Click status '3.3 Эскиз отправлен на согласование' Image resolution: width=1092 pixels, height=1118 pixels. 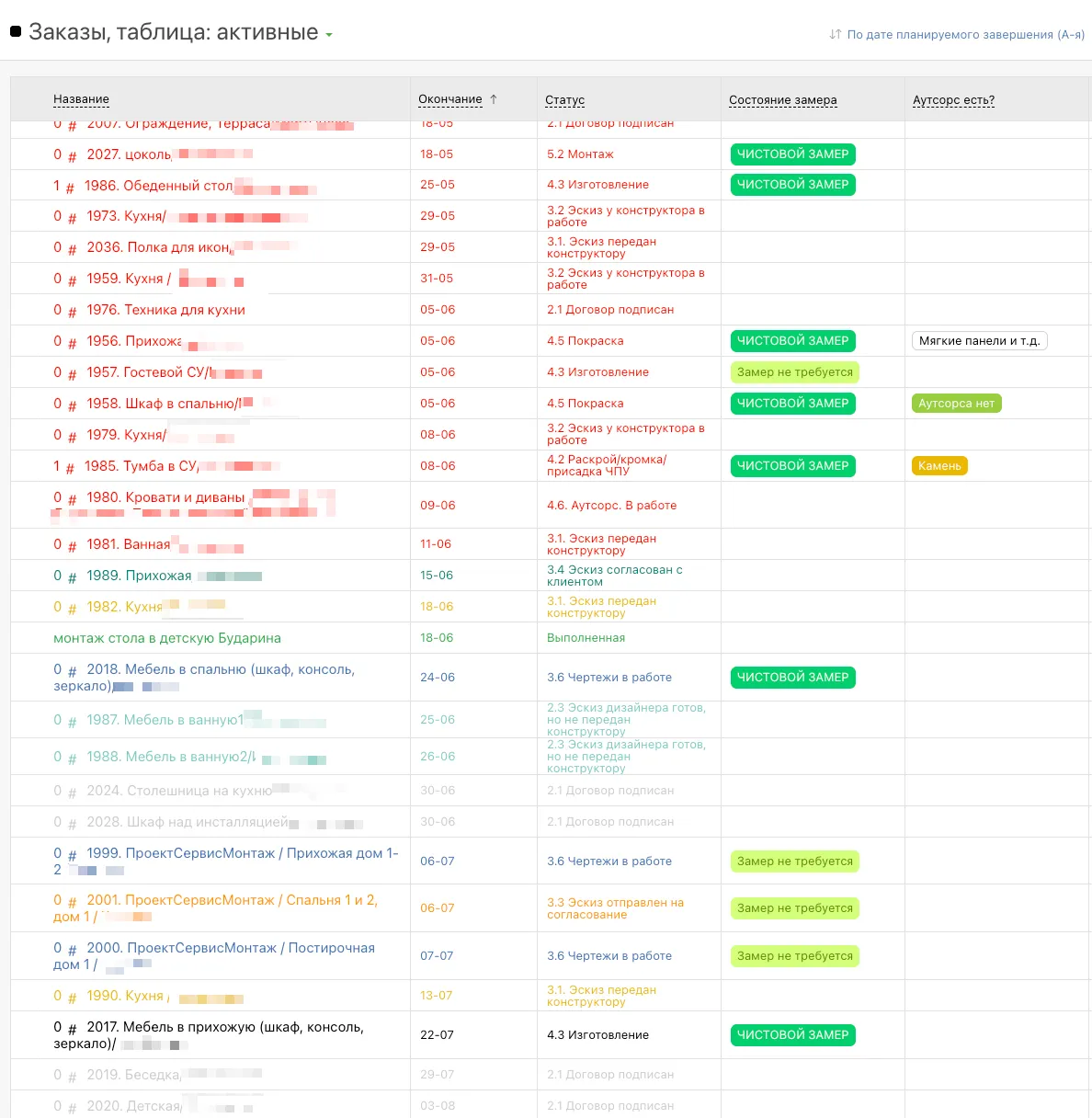(616, 908)
